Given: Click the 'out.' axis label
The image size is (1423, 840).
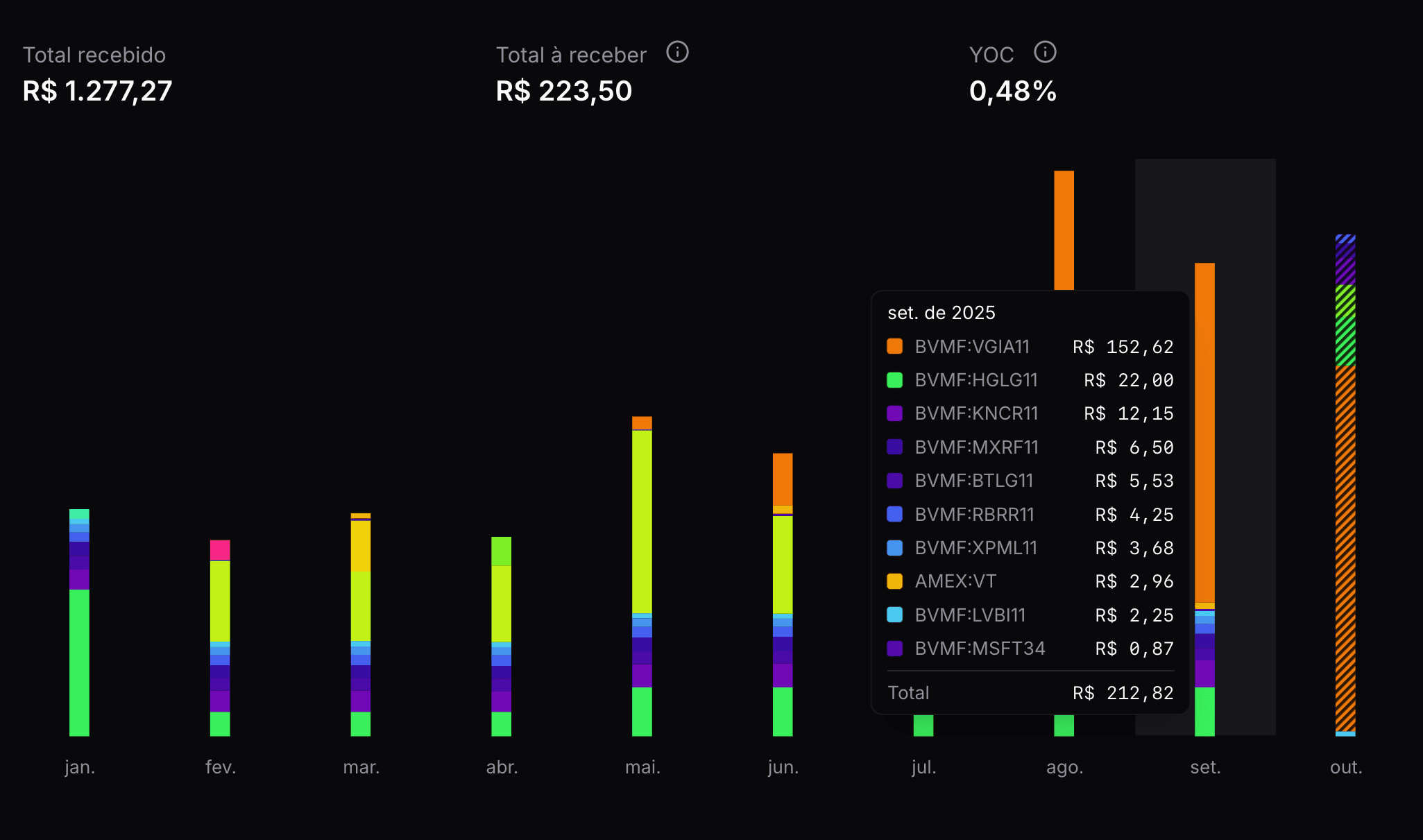Looking at the screenshot, I should 1346,767.
